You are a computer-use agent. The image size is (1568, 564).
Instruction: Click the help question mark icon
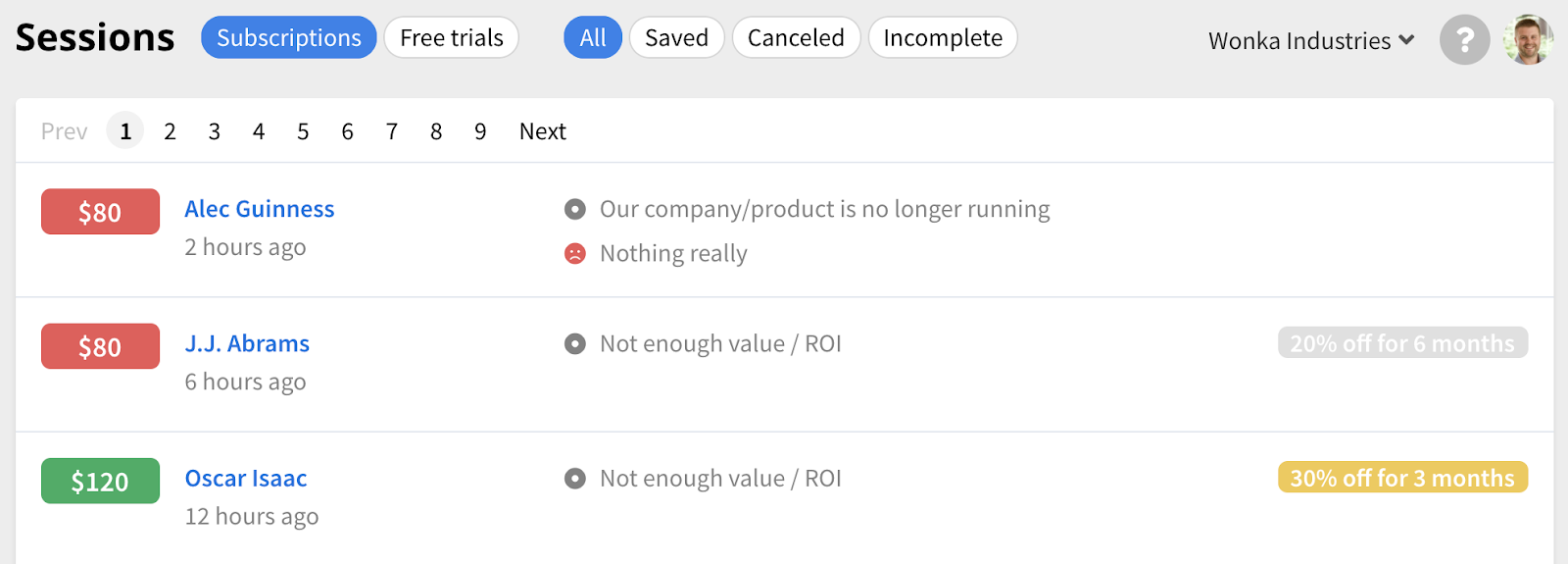(x=1464, y=40)
